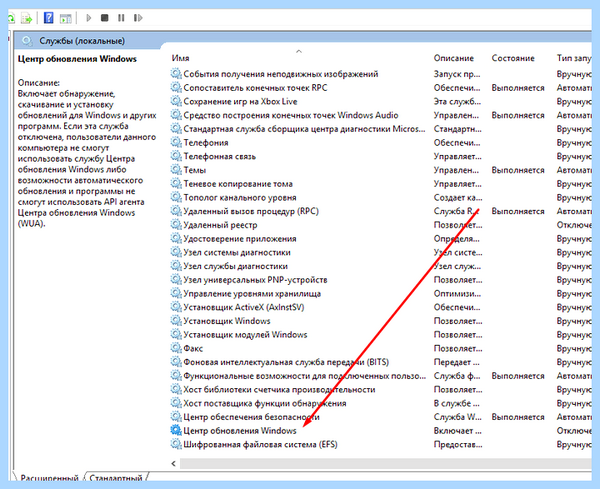Viewport: 600px width, 489px height.
Task: Select Узел универсальных PNP-устройств service
Action: click(x=255, y=280)
